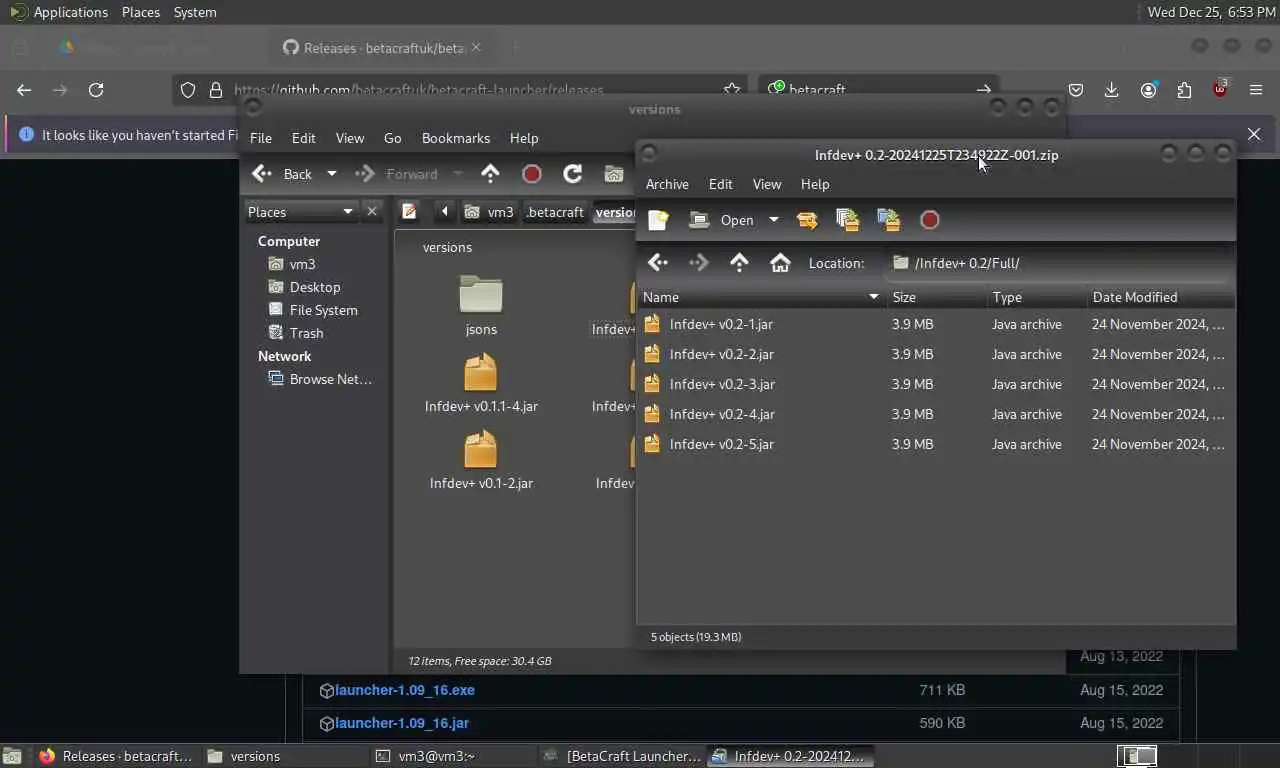Open the Places side pane dropdown
1280x768 pixels.
[x=301, y=212]
